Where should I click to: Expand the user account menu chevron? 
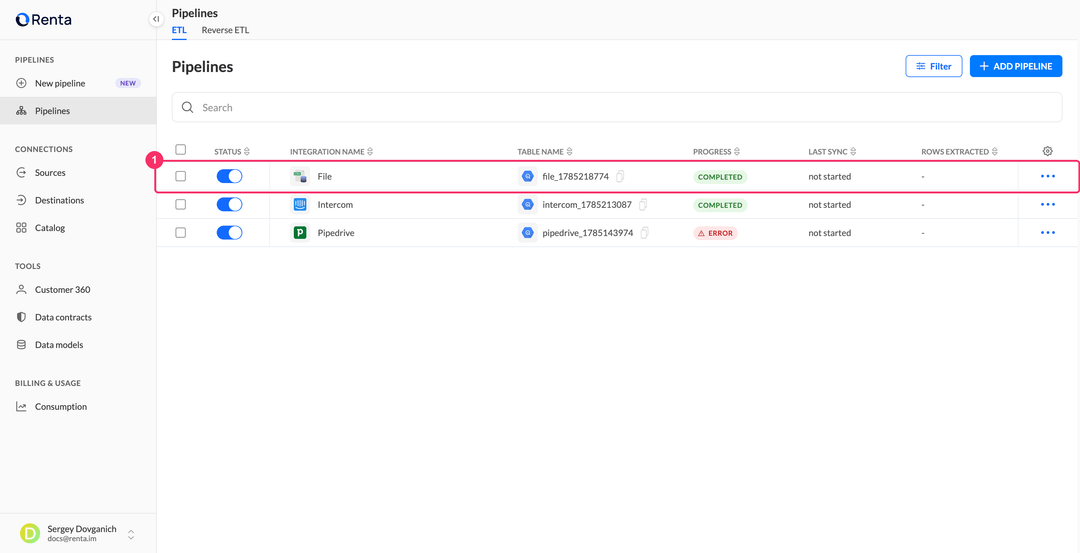tap(131, 534)
